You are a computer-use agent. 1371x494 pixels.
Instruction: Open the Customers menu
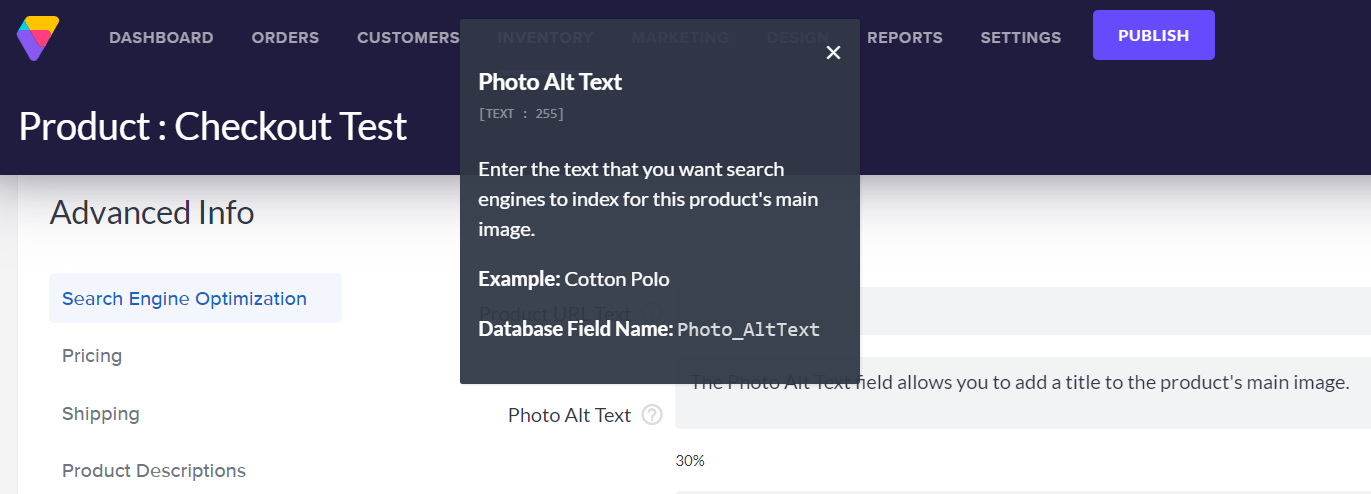pyautogui.click(x=407, y=38)
